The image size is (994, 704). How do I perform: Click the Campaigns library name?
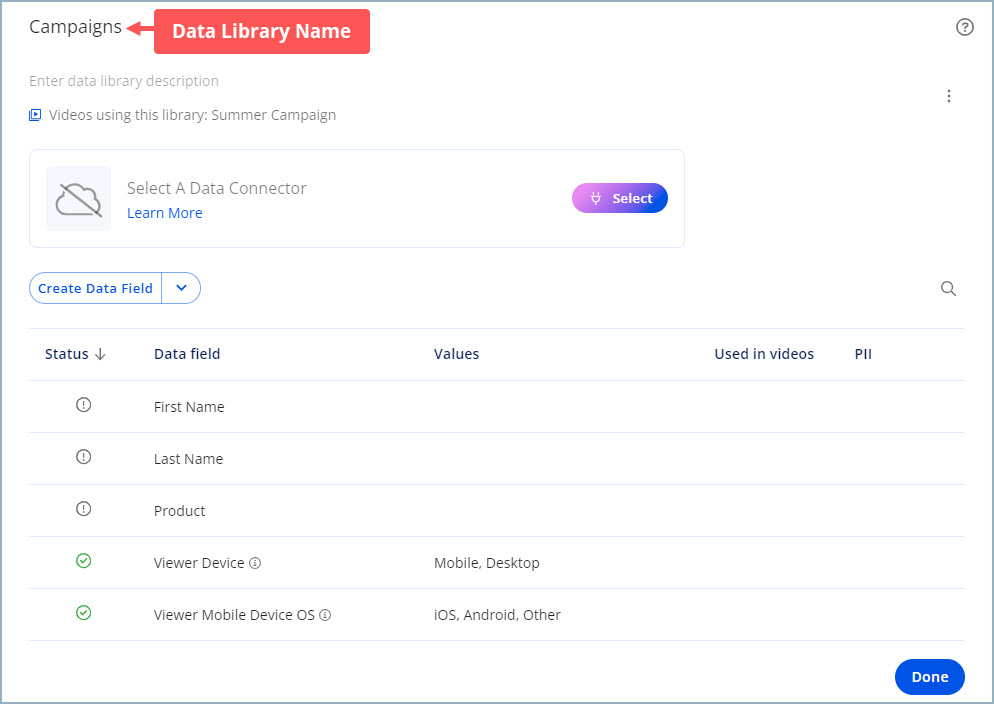(75, 27)
